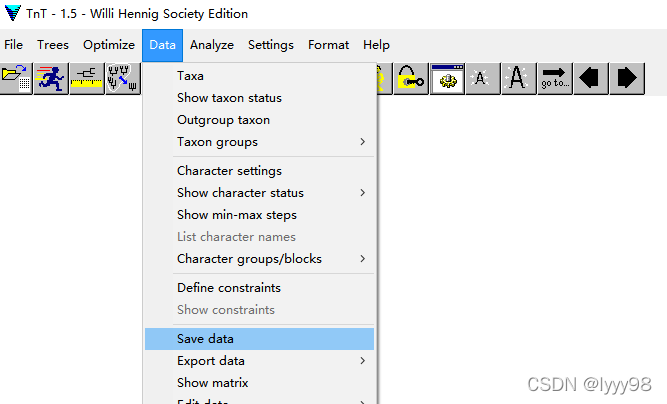Open the Optimize menu
667x404 pixels.
(x=109, y=45)
